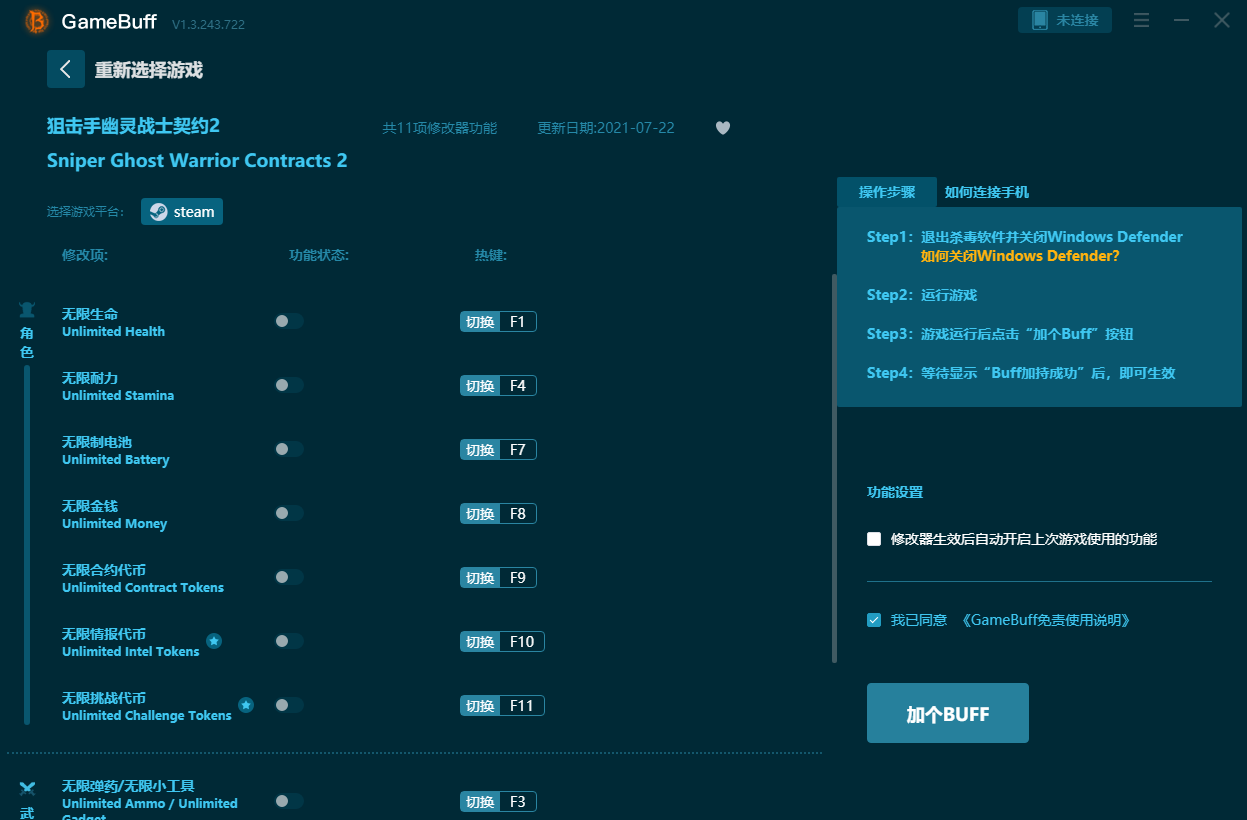
Task: Go back using the arrow button
Action: (x=66, y=69)
